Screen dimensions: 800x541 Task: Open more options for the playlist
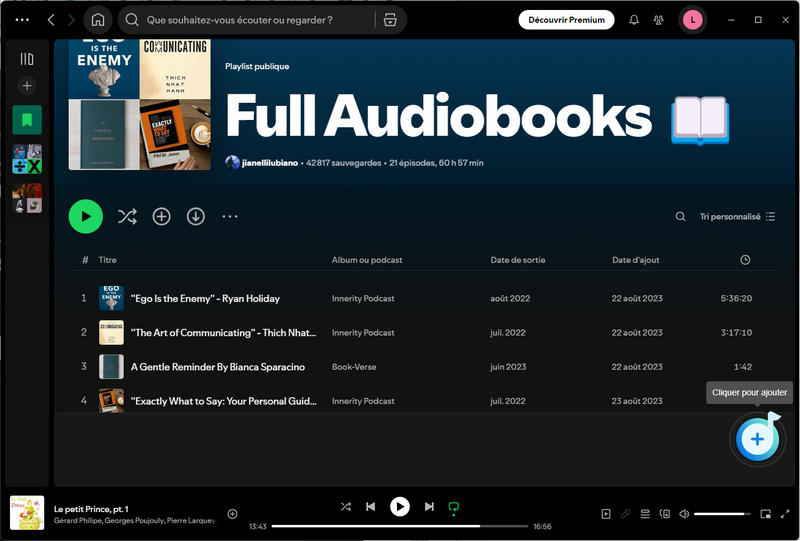tap(230, 216)
